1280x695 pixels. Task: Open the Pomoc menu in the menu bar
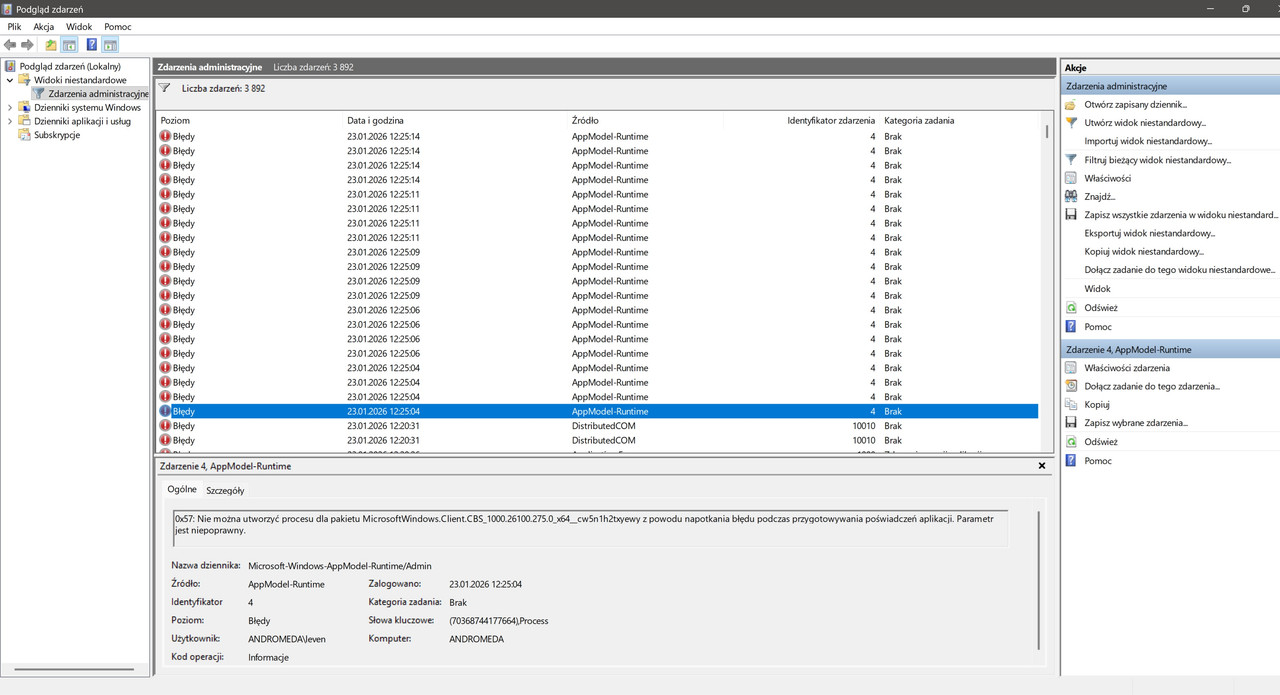click(118, 27)
